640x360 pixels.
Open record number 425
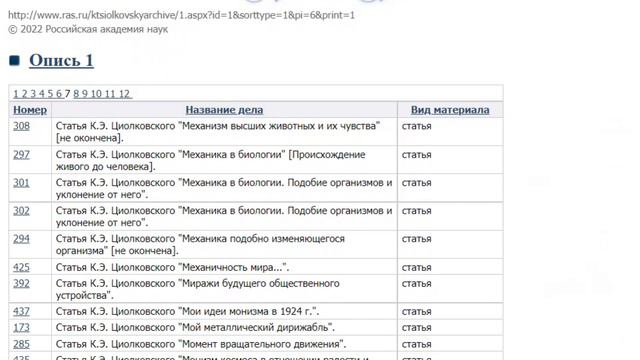pos(21,267)
